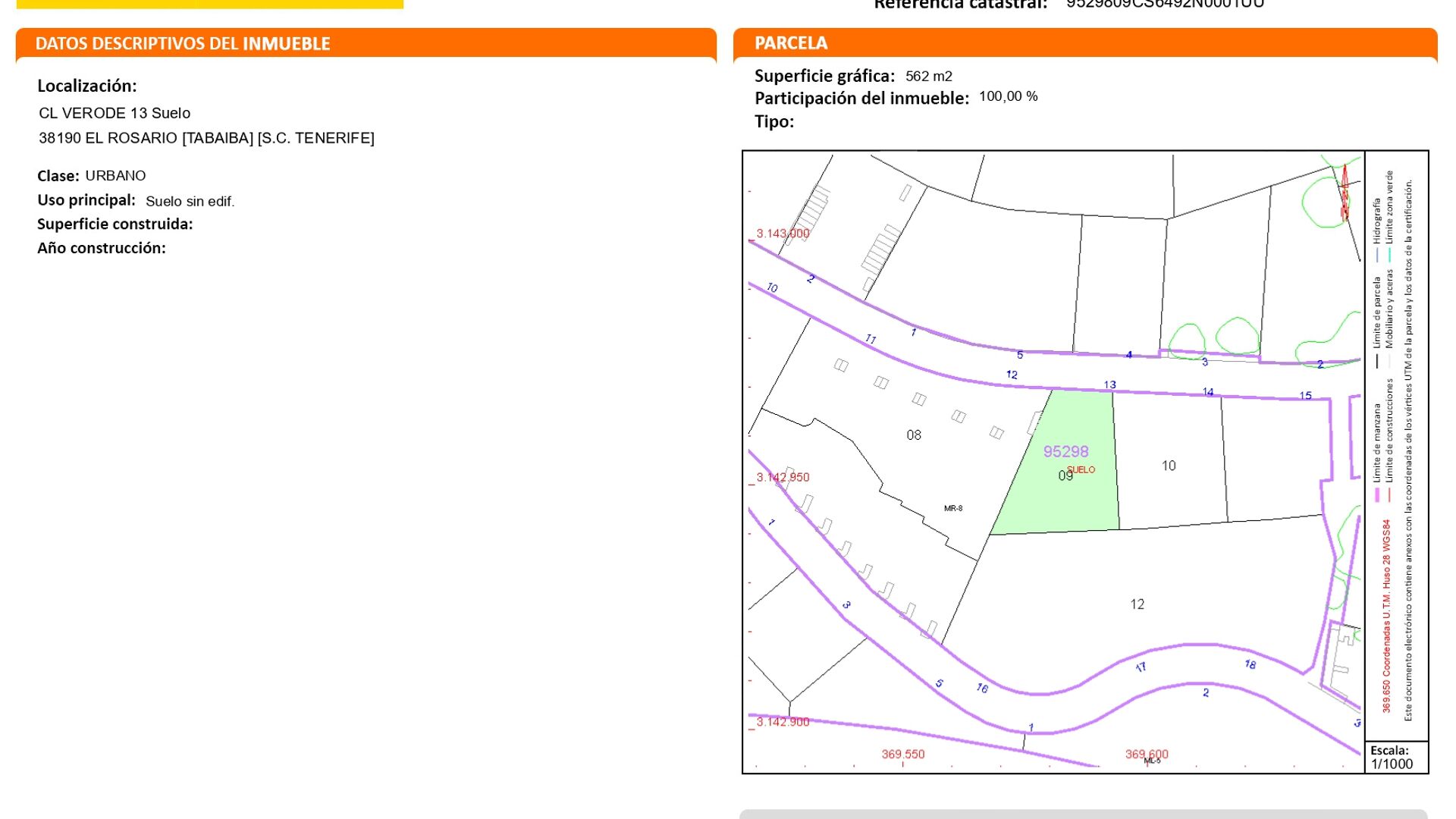
Task: Click the red SUELO label in parcel
Action: 1081,470
